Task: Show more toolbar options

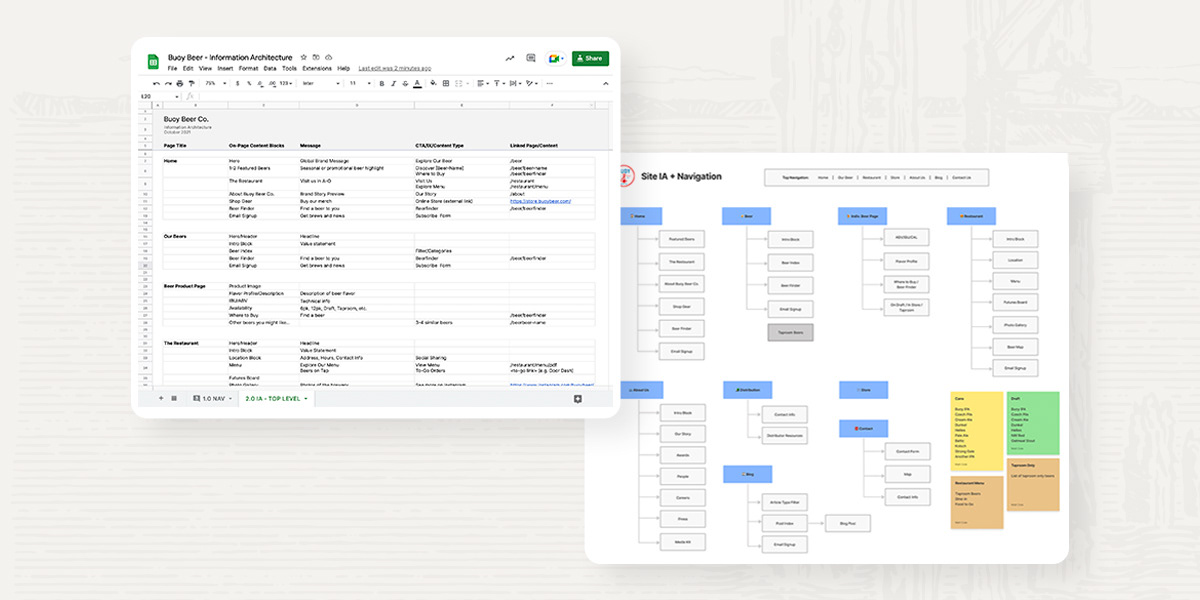Action: pos(549,83)
